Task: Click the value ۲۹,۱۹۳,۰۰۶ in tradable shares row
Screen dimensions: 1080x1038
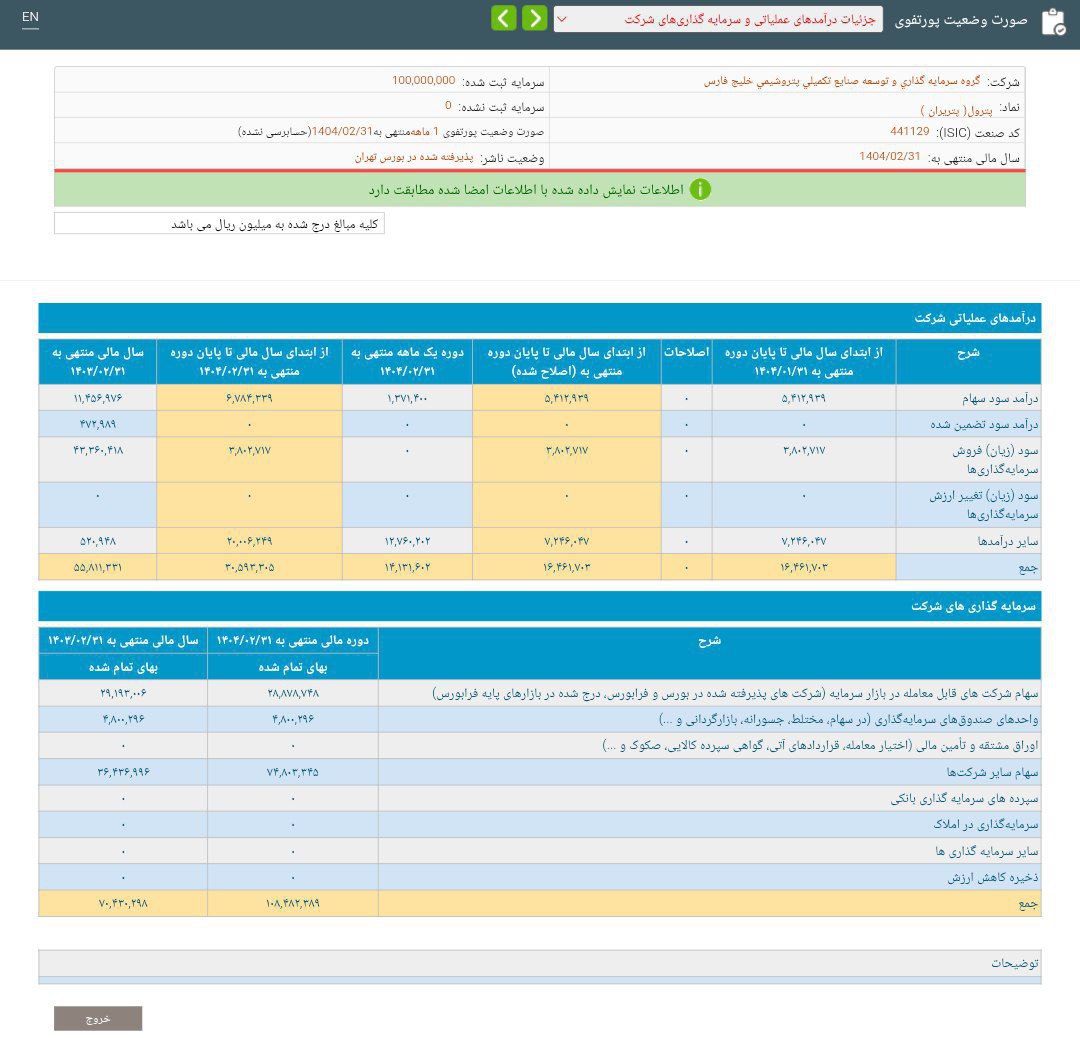Action: (x=123, y=693)
